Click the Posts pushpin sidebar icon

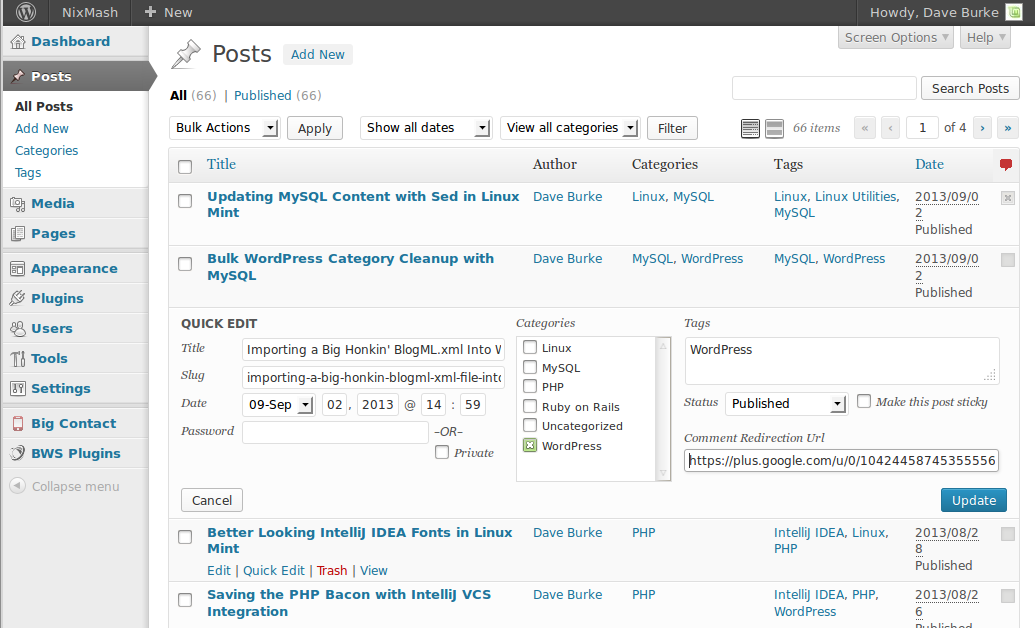pos(17,76)
